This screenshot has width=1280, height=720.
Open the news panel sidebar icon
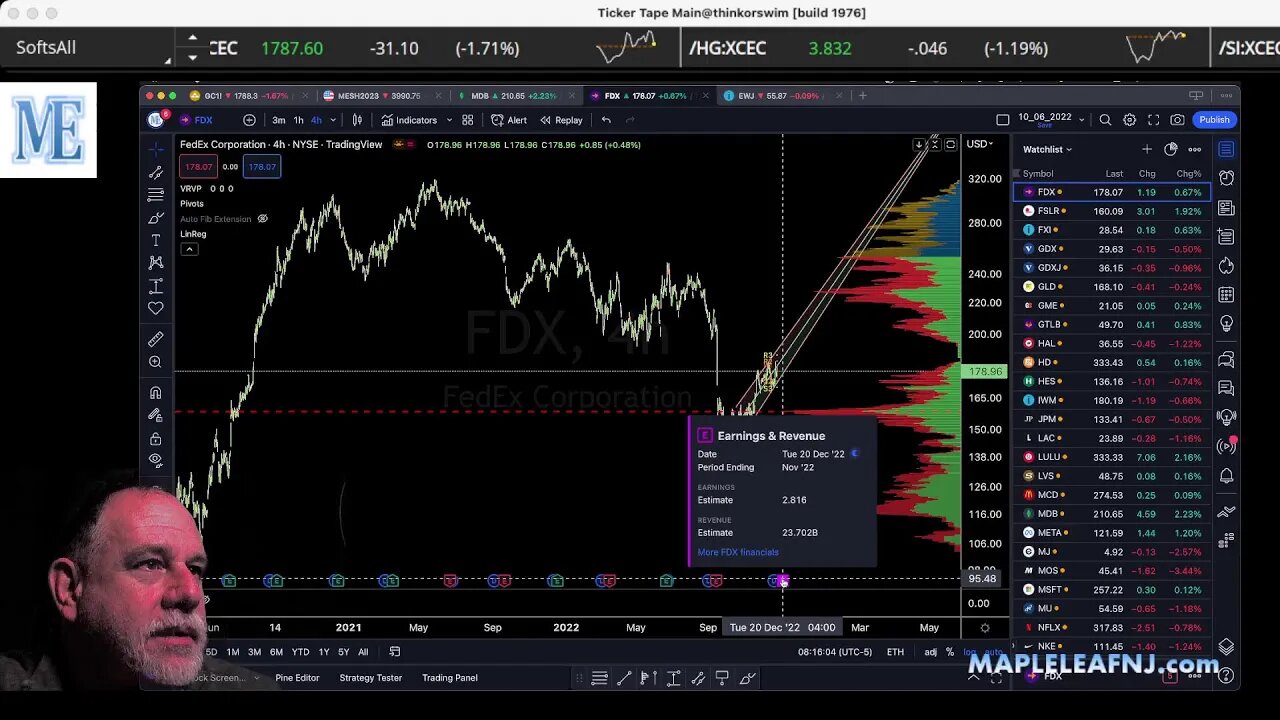(x=1226, y=208)
